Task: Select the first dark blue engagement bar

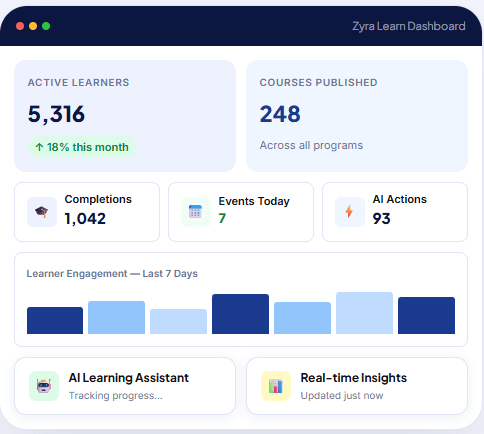Action: click(x=55, y=320)
